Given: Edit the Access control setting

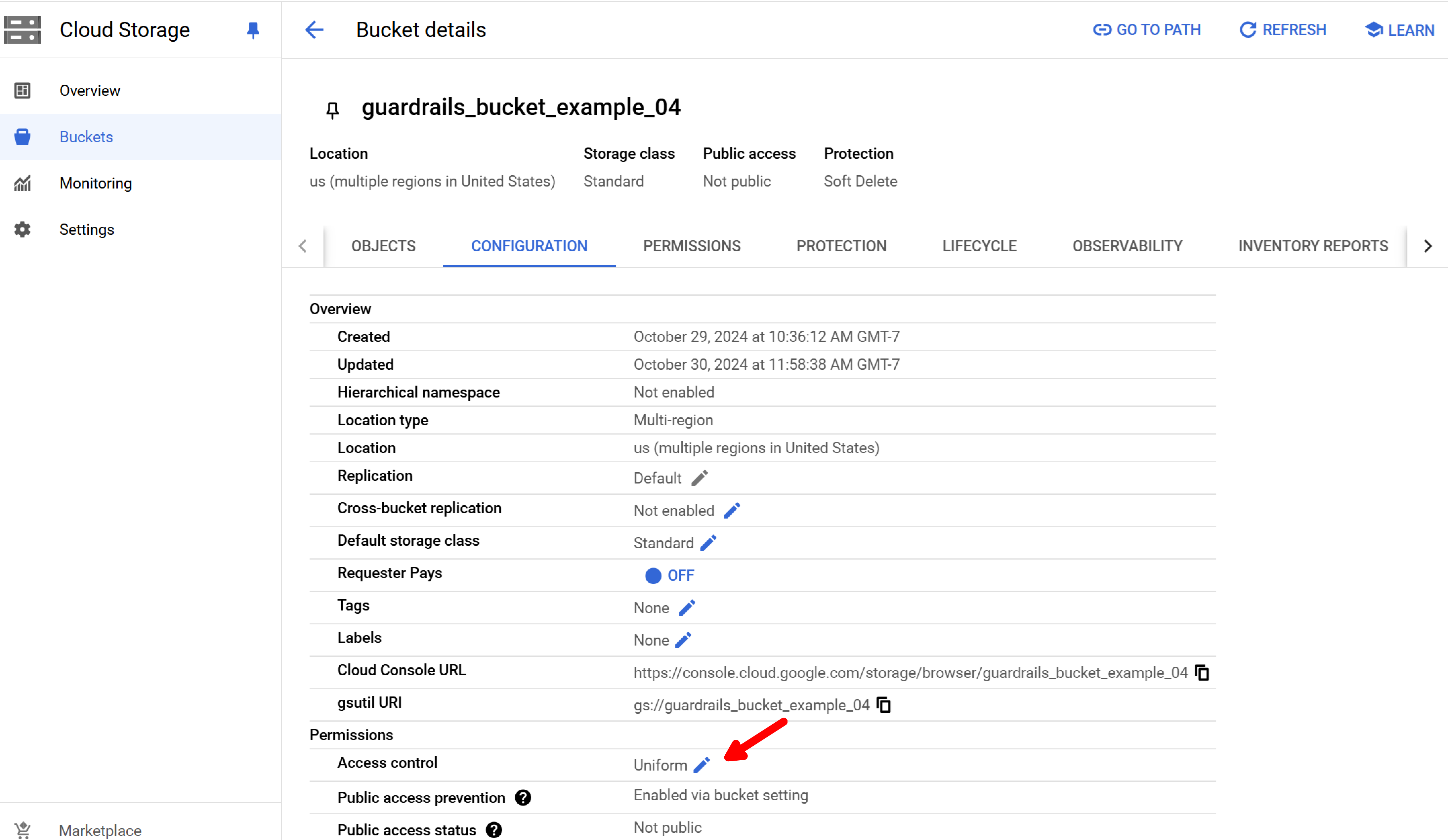Looking at the screenshot, I should pyautogui.click(x=702, y=765).
